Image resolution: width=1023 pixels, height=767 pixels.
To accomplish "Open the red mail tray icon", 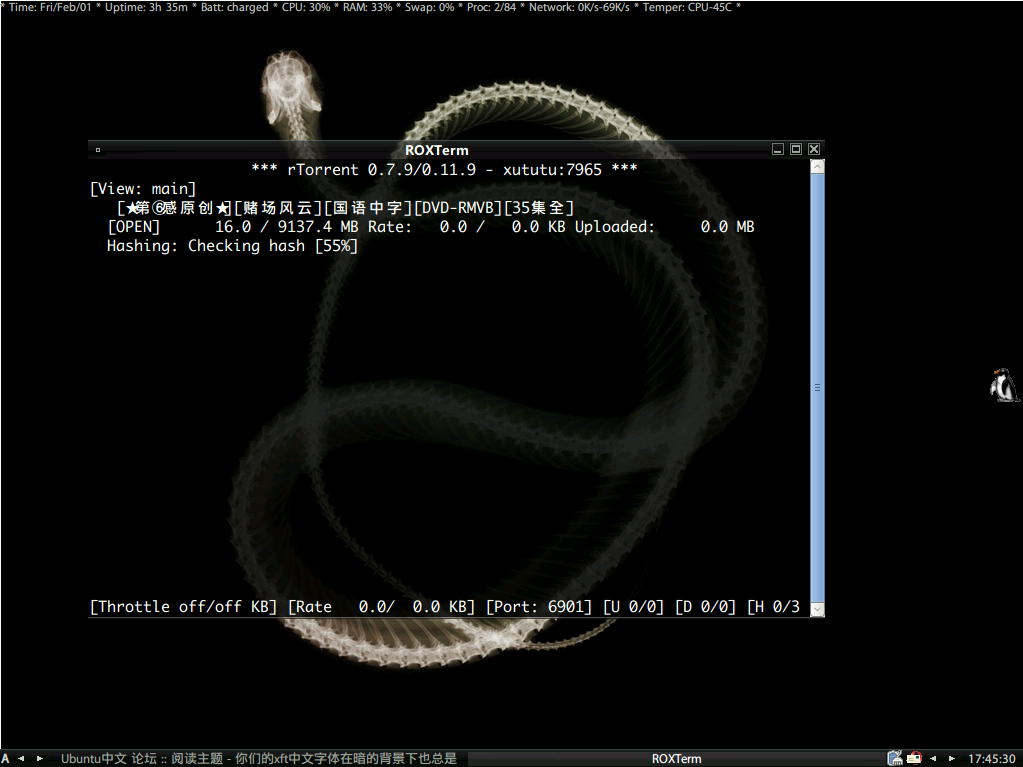I will (914, 758).
